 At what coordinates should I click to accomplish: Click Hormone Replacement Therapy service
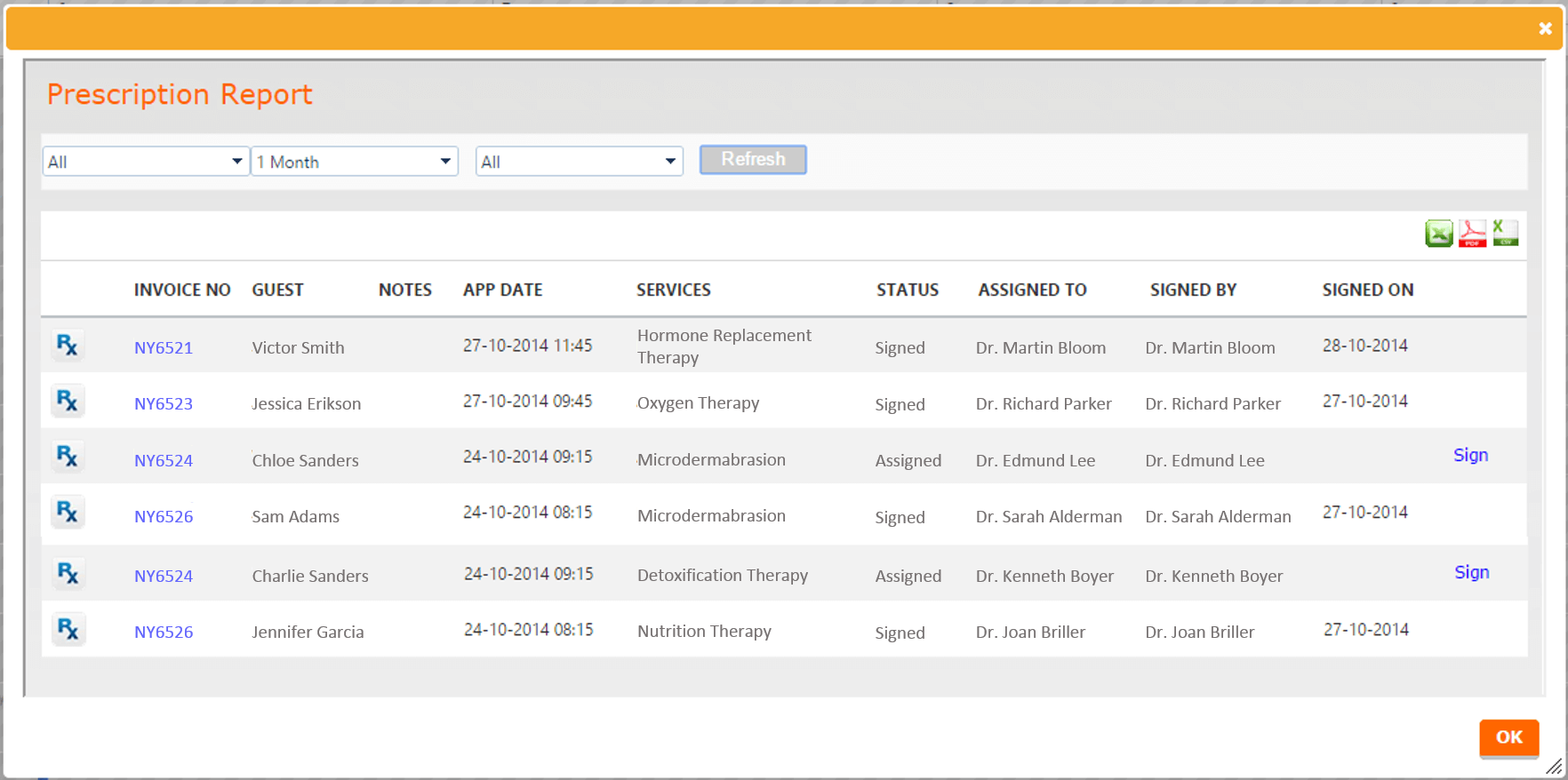click(x=724, y=346)
